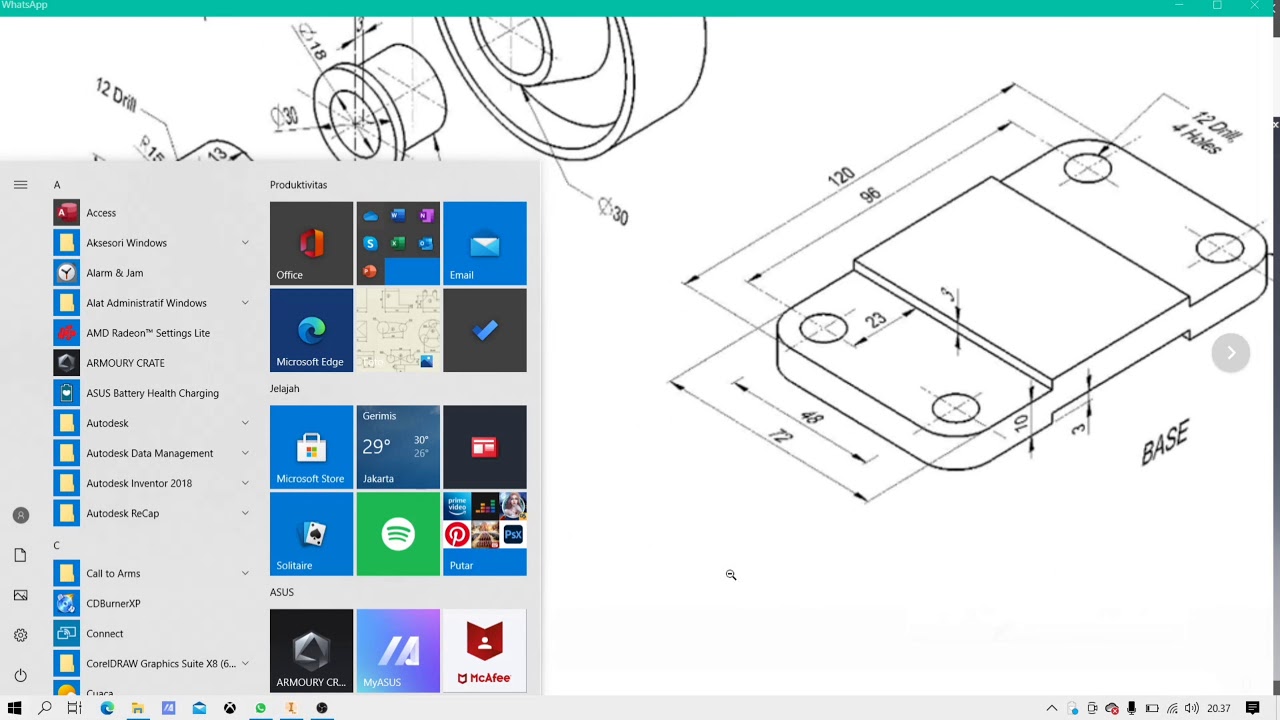The image size is (1280, 720).
Task: Open the Jakarta weather tile
Action: pos(398,447)
